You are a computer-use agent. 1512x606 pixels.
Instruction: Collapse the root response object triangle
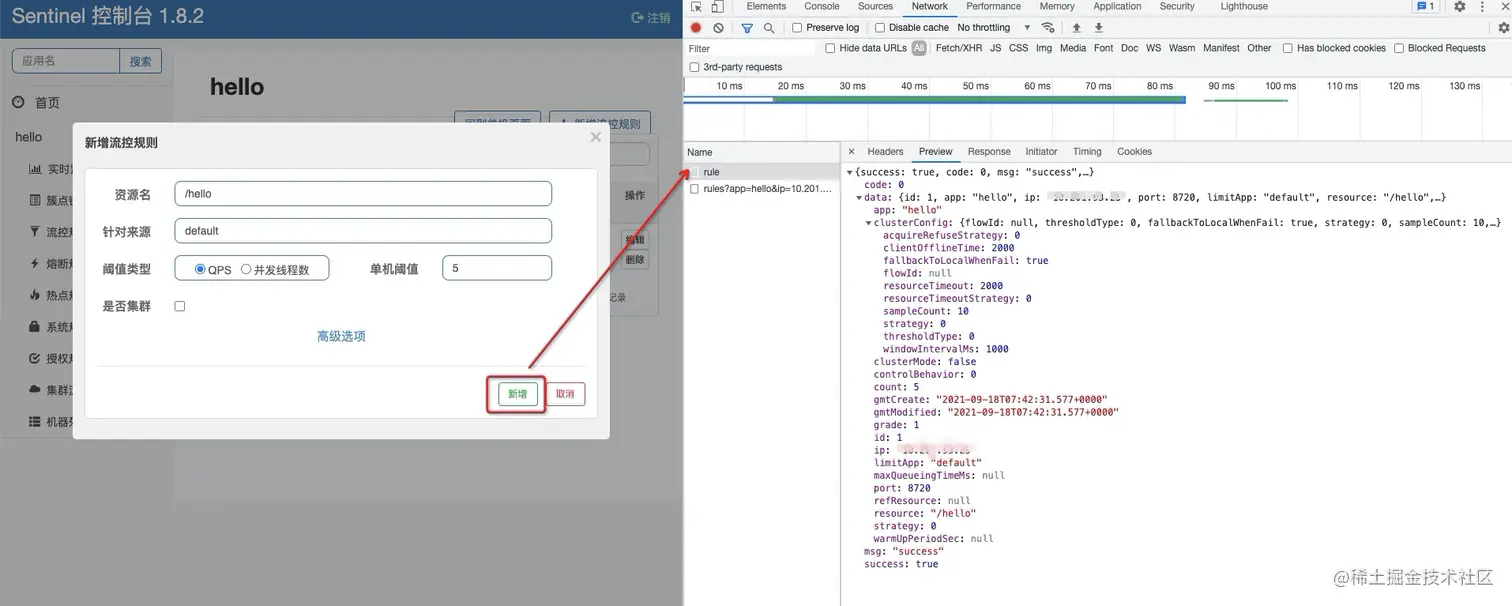point(850,173)
